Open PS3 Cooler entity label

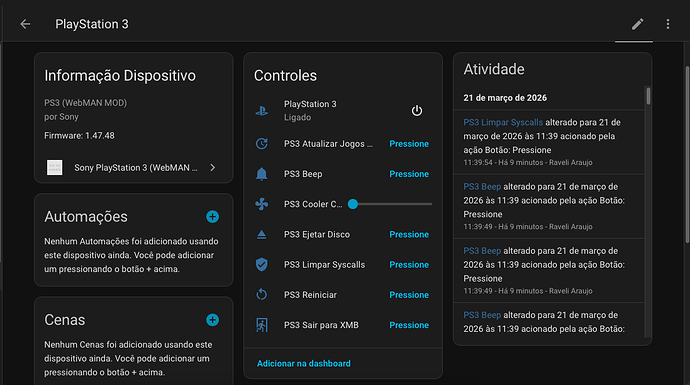[313, 204]
